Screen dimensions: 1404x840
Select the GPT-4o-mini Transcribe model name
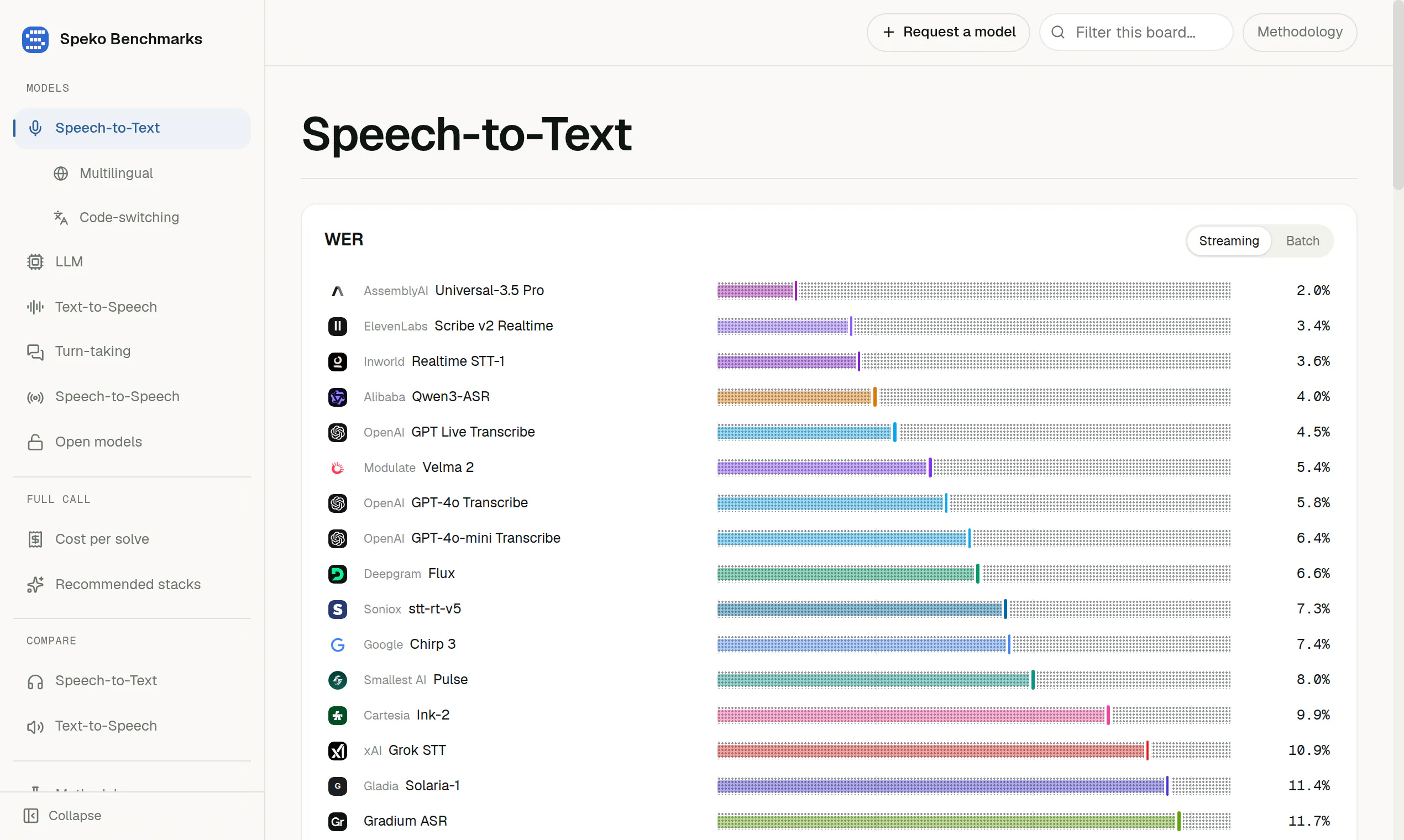point(486,538)
